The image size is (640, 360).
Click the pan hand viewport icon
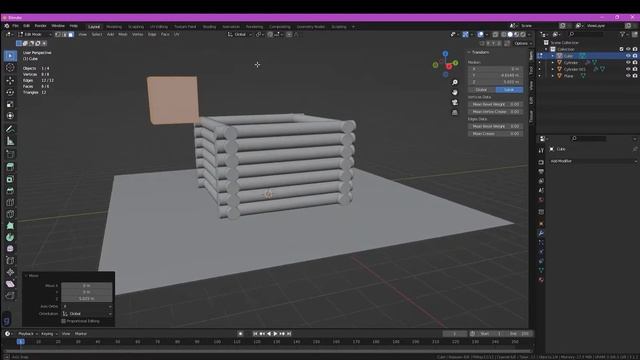tap(455, 93)
